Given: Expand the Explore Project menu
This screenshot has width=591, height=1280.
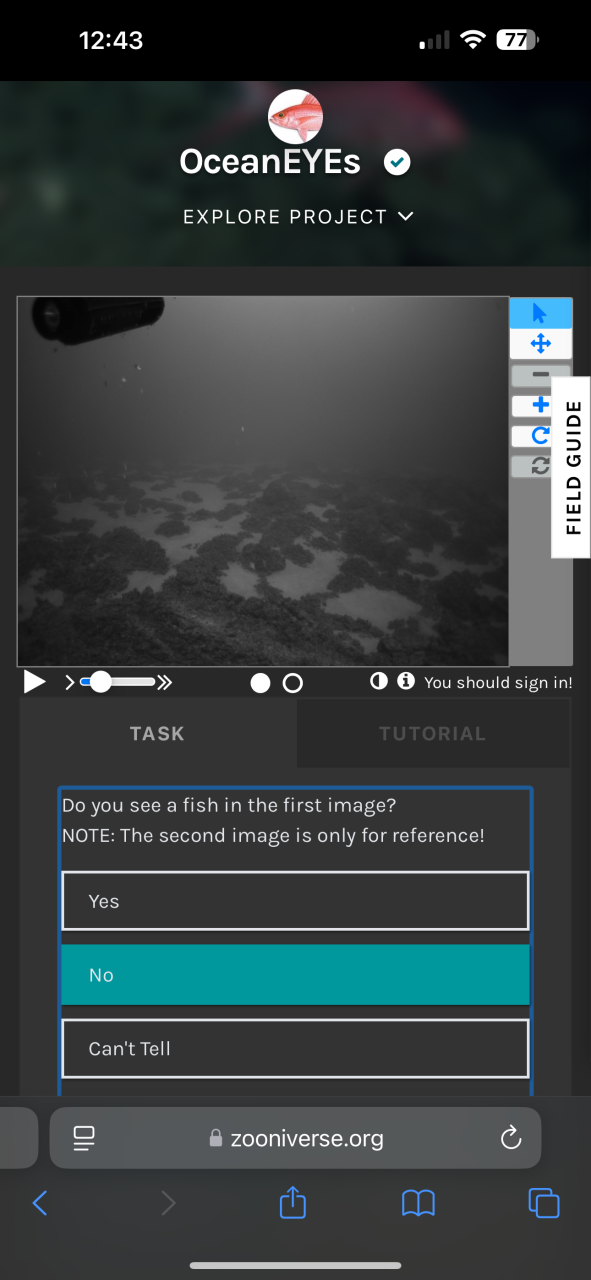Looking at the screenshot, I should [298, 216].
